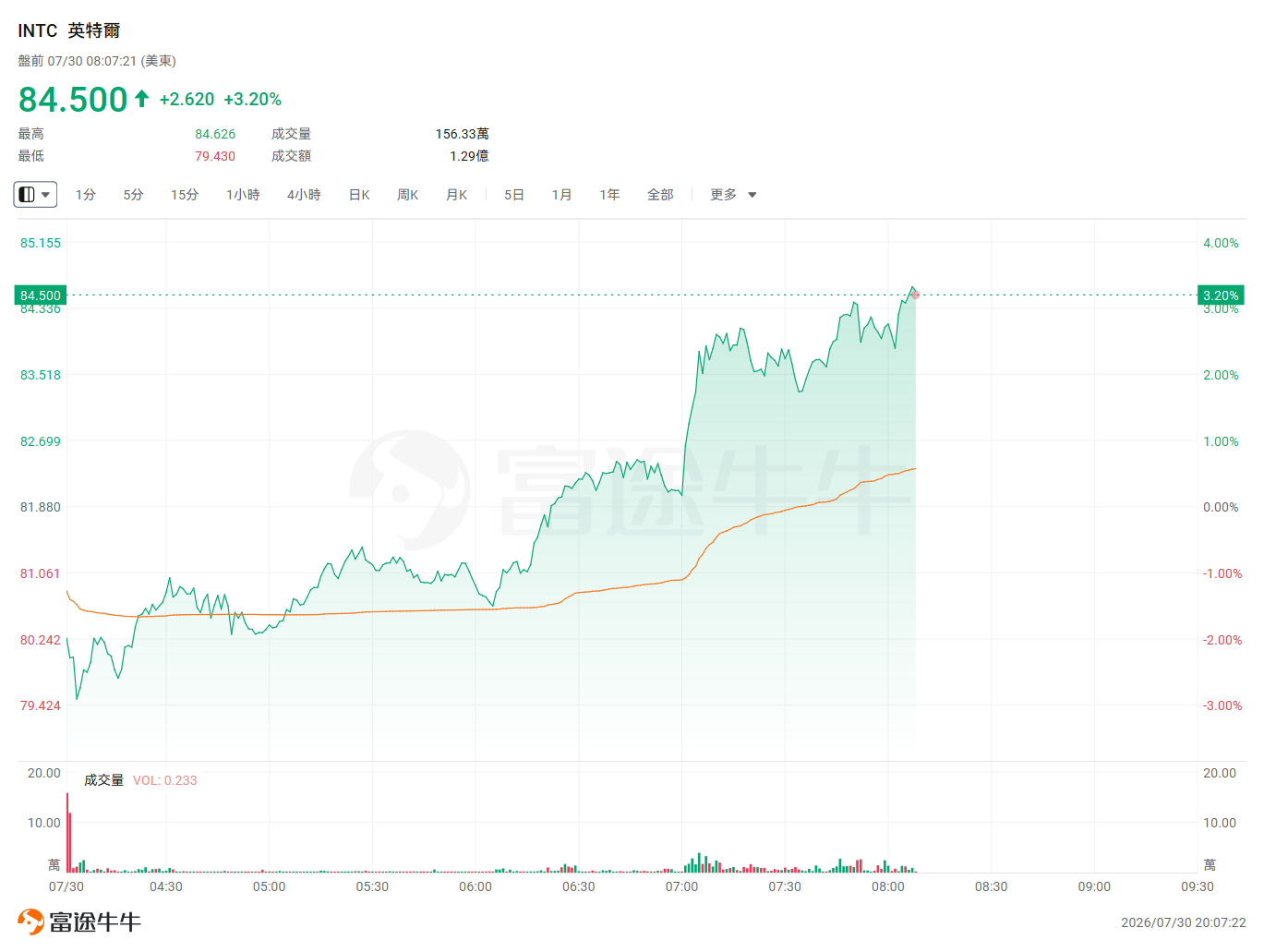Screen dimensions: 1264x952
Task: Click the tall red volume bar at 07/30 open
Action: point(67,833)
